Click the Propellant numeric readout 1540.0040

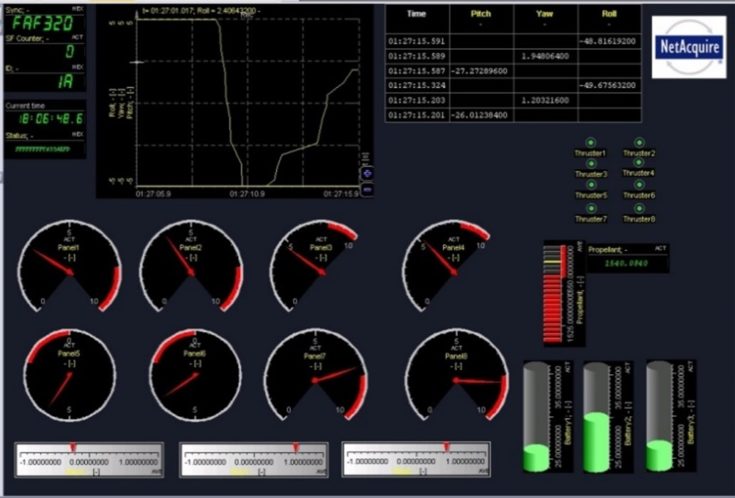pyautogui.click(x=626, y=264)
